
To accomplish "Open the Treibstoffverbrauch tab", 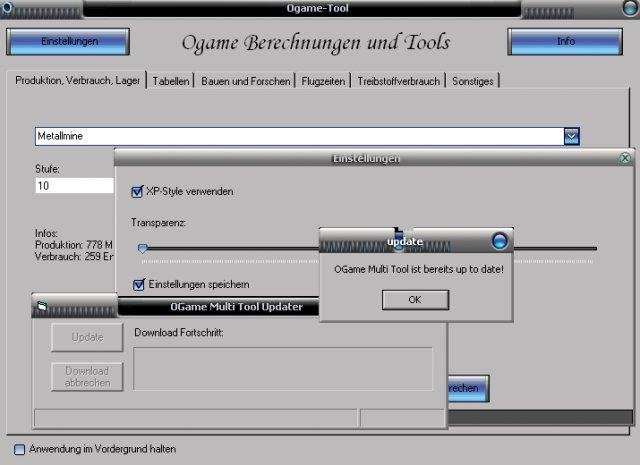I will [x=399, y=81].
